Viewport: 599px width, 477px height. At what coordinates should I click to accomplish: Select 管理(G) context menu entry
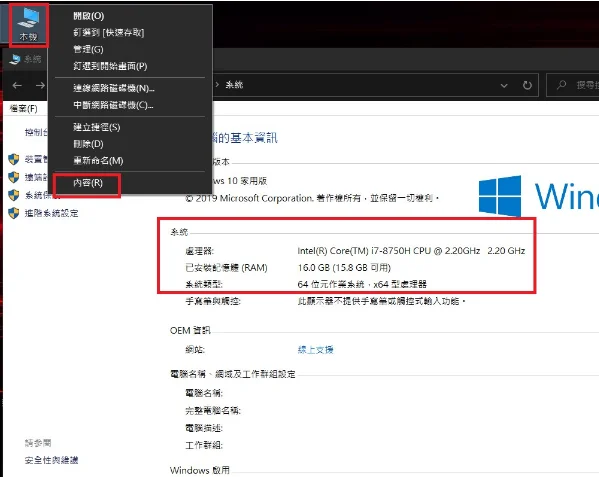coord(88,49)
